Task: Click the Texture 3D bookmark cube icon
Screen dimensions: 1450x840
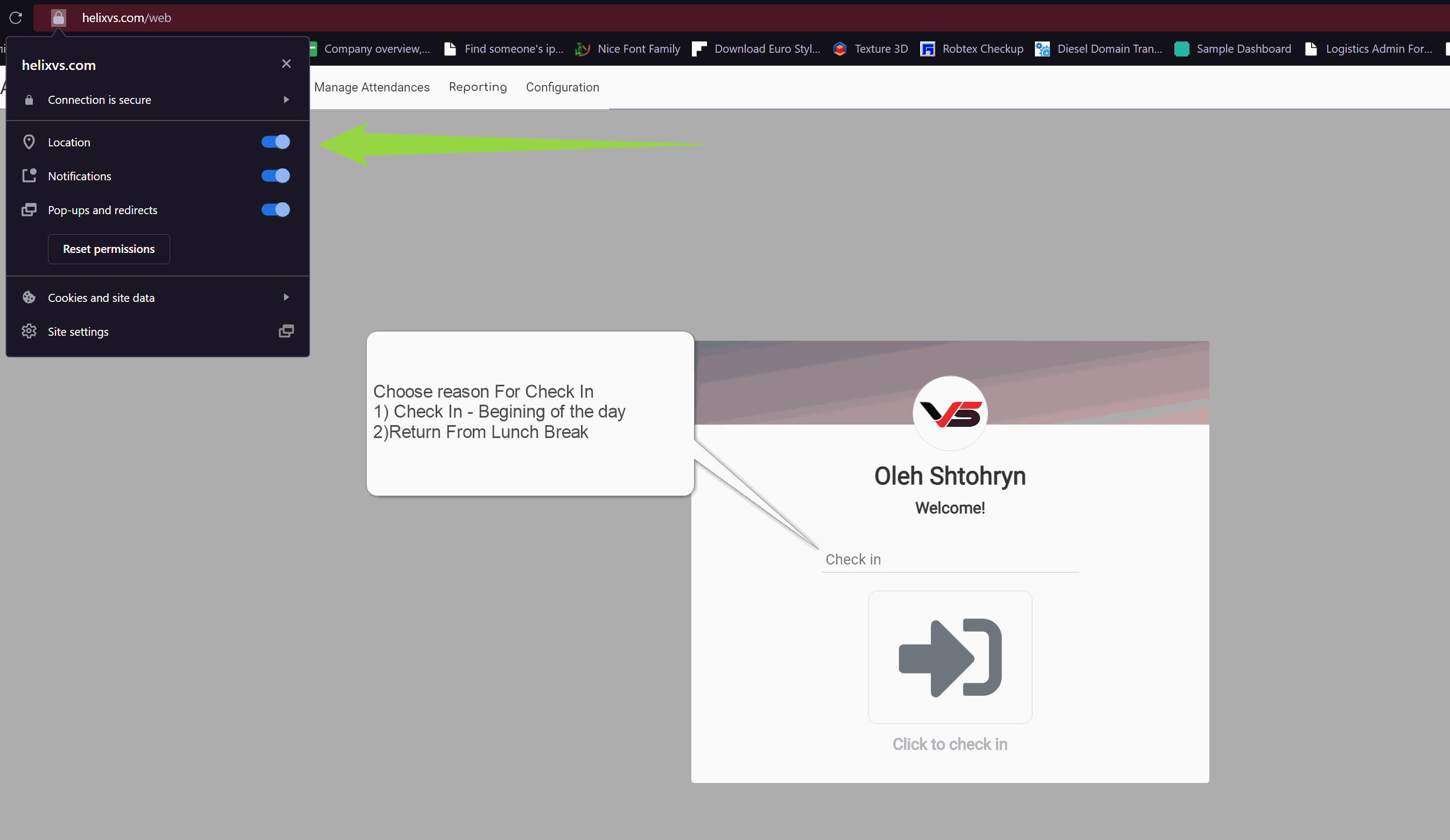Action: 839,49
